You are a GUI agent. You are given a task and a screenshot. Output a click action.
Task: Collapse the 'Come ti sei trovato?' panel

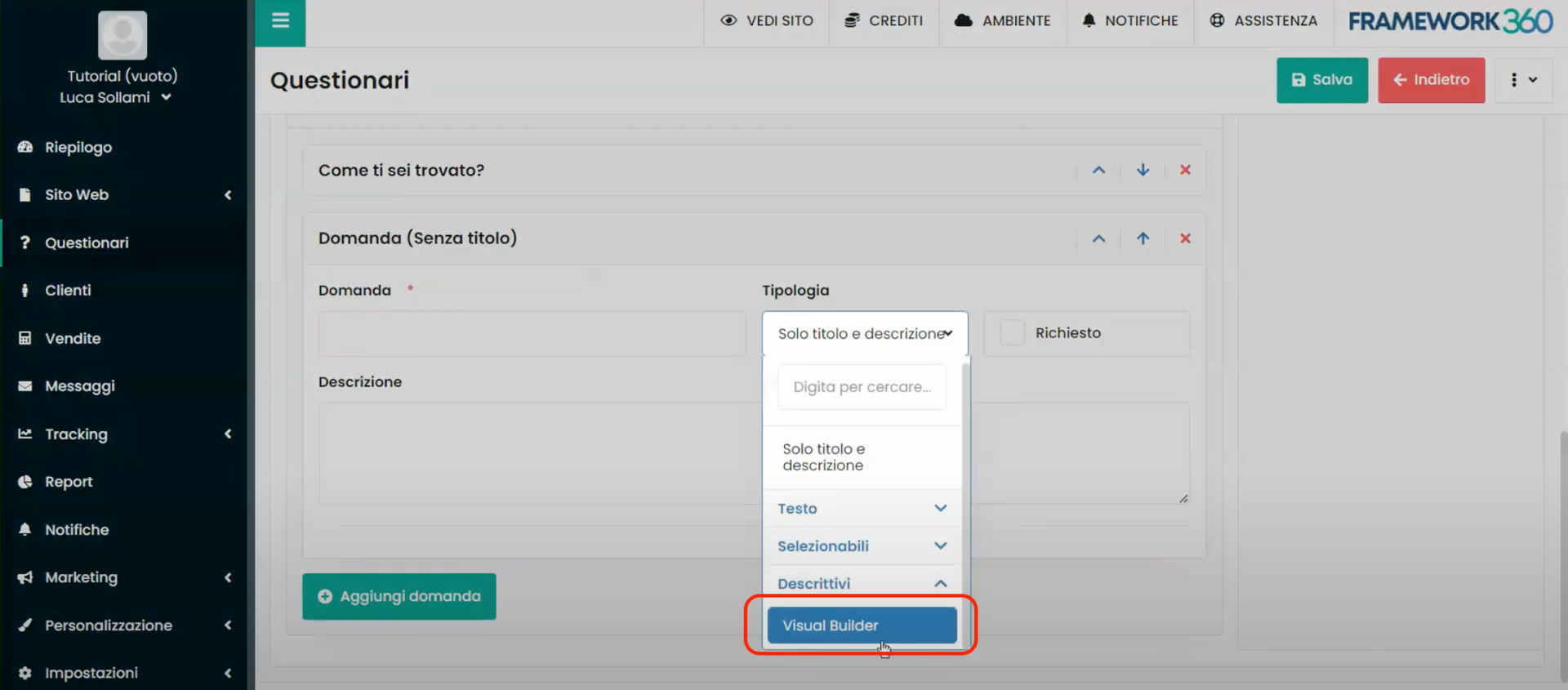pos(1098,170)
